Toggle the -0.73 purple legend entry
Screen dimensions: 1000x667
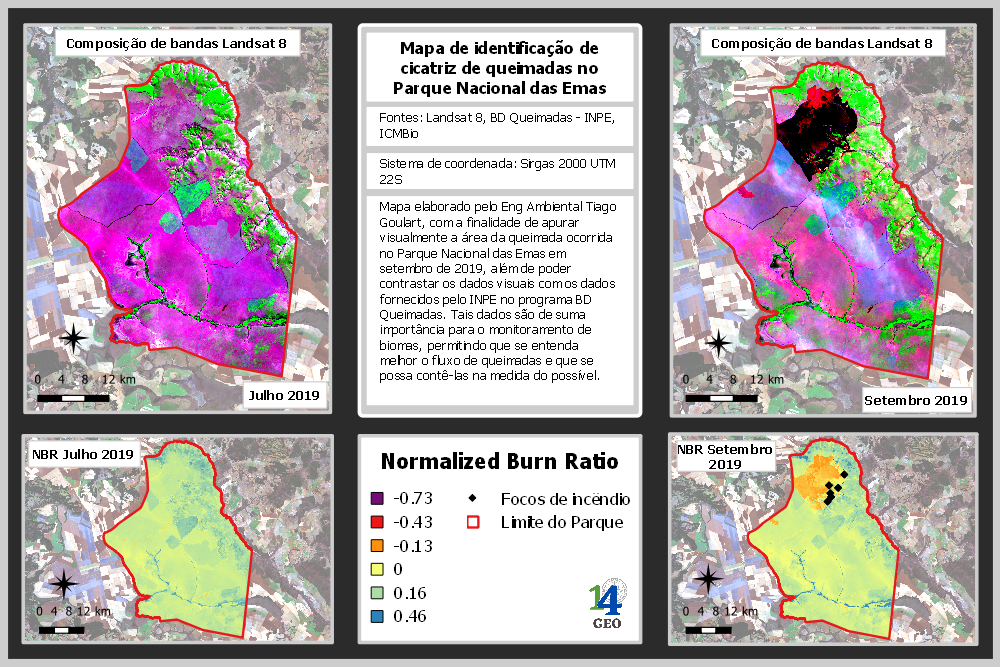378,497
